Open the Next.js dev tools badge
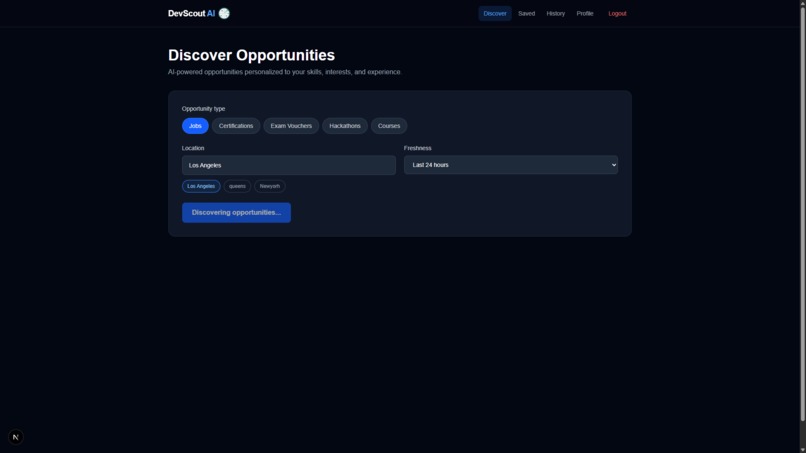The width and height of the screenshot is (806, 453). (15, 437)
